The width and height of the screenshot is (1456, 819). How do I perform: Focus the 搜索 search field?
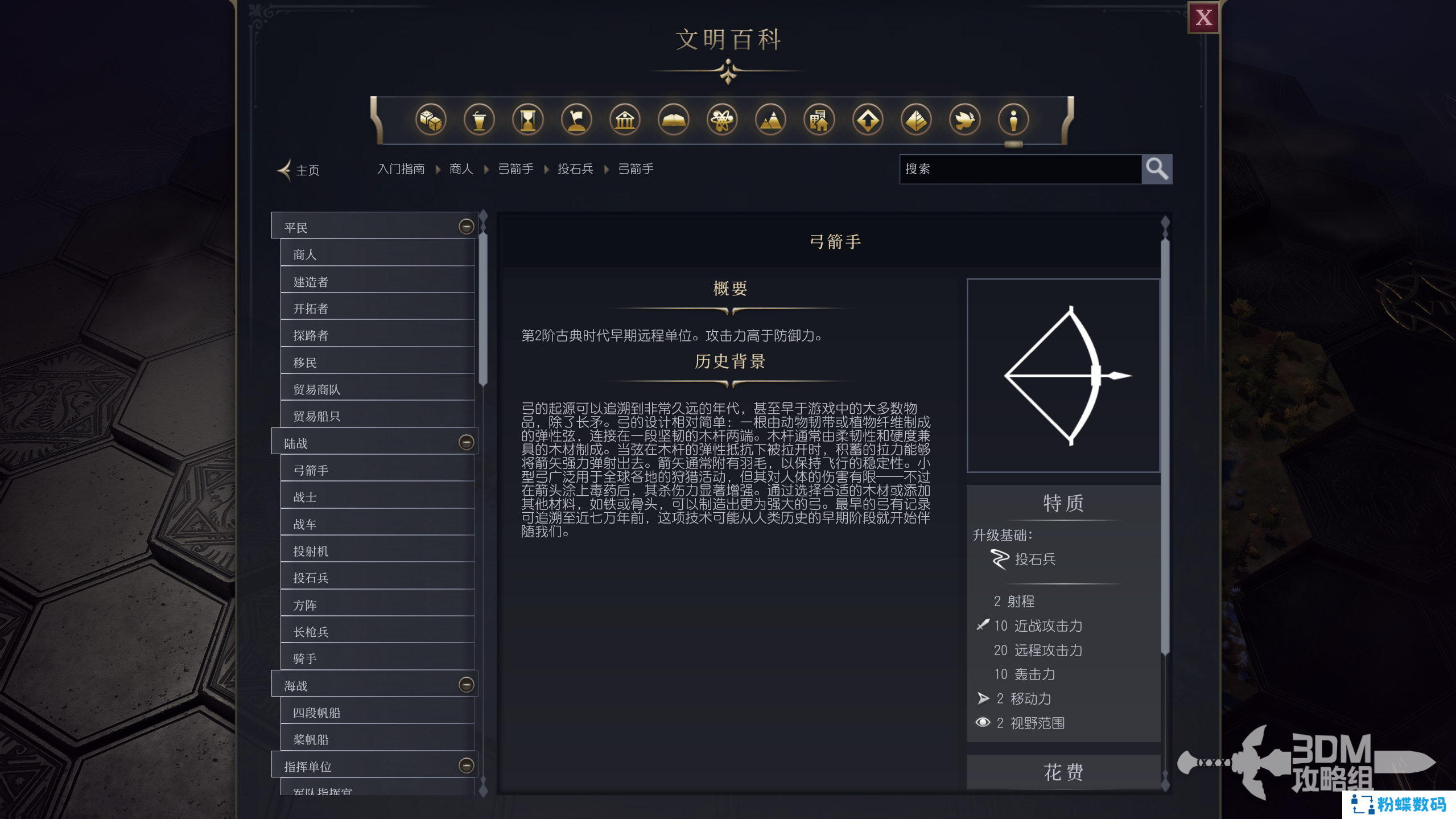pyautogui.click(x=1020, y=169)
